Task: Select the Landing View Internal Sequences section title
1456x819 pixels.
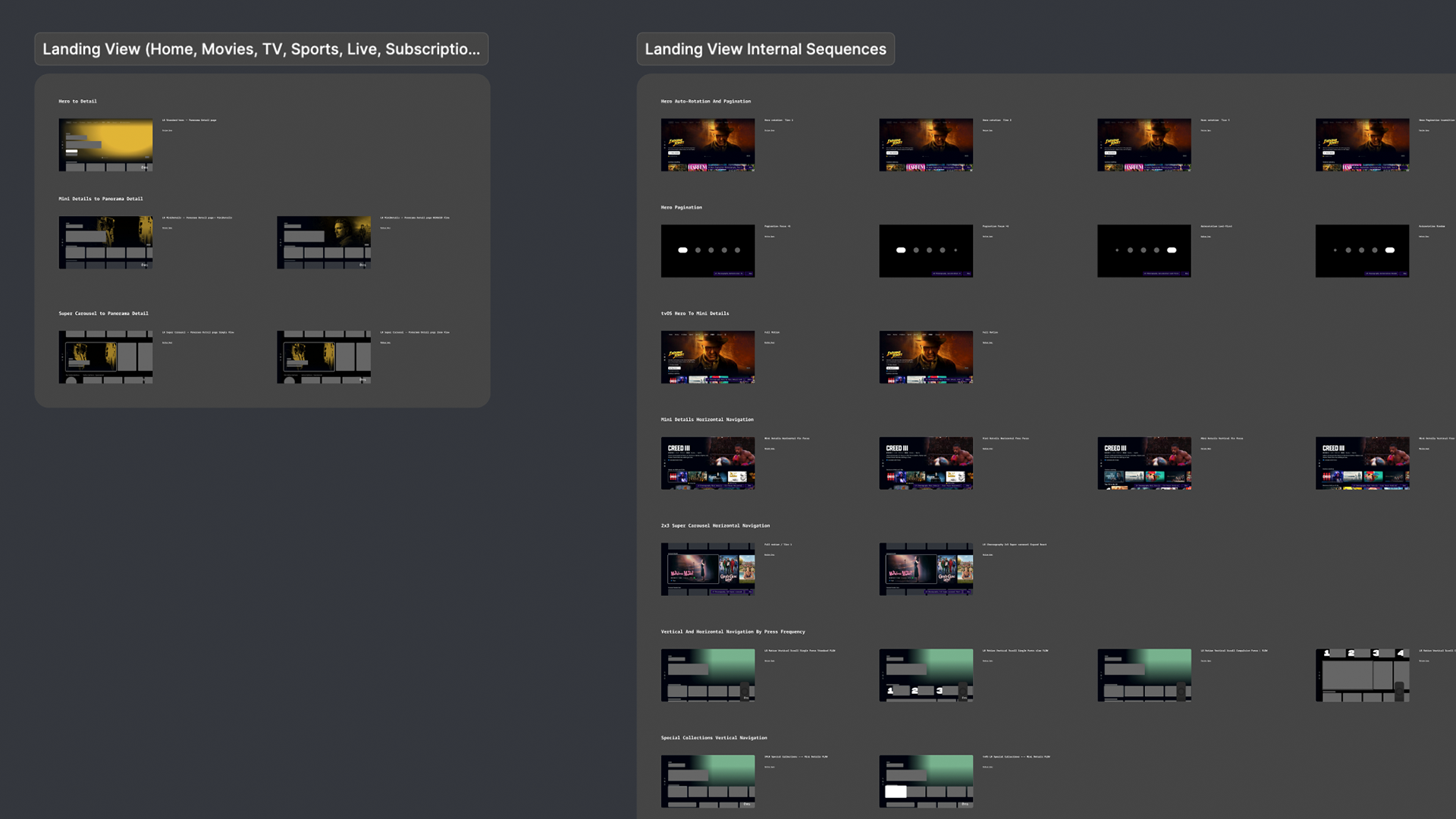Action: tap(765, 49)
